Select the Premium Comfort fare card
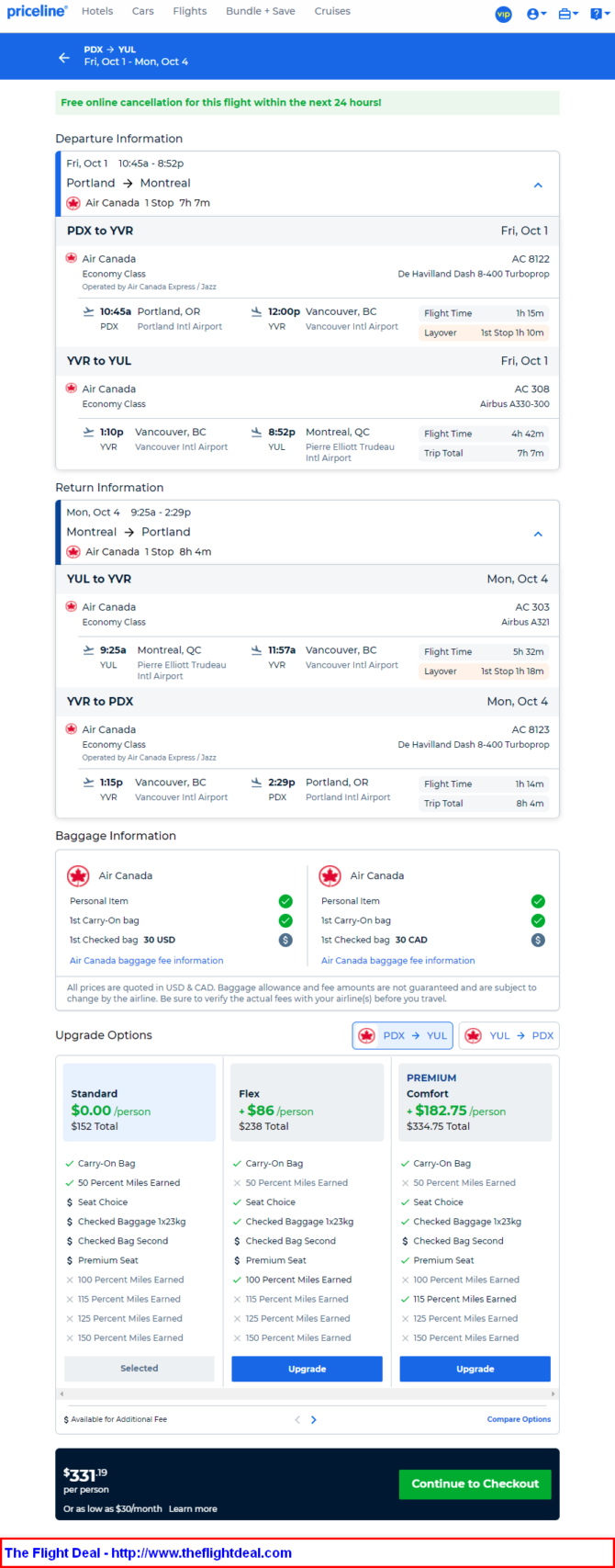This screenshot has width=615, height=1568. click(x=475, y=1102)
